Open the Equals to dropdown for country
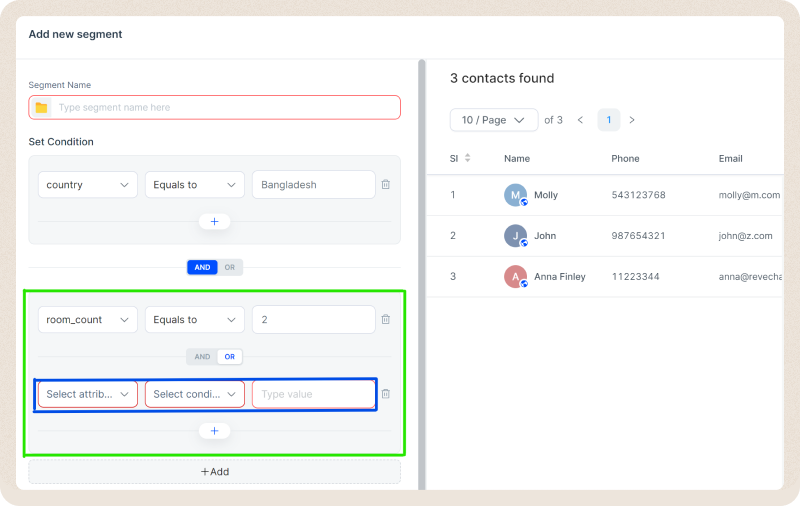The height and width of the screenshot is (506, 800). [195, 185]
